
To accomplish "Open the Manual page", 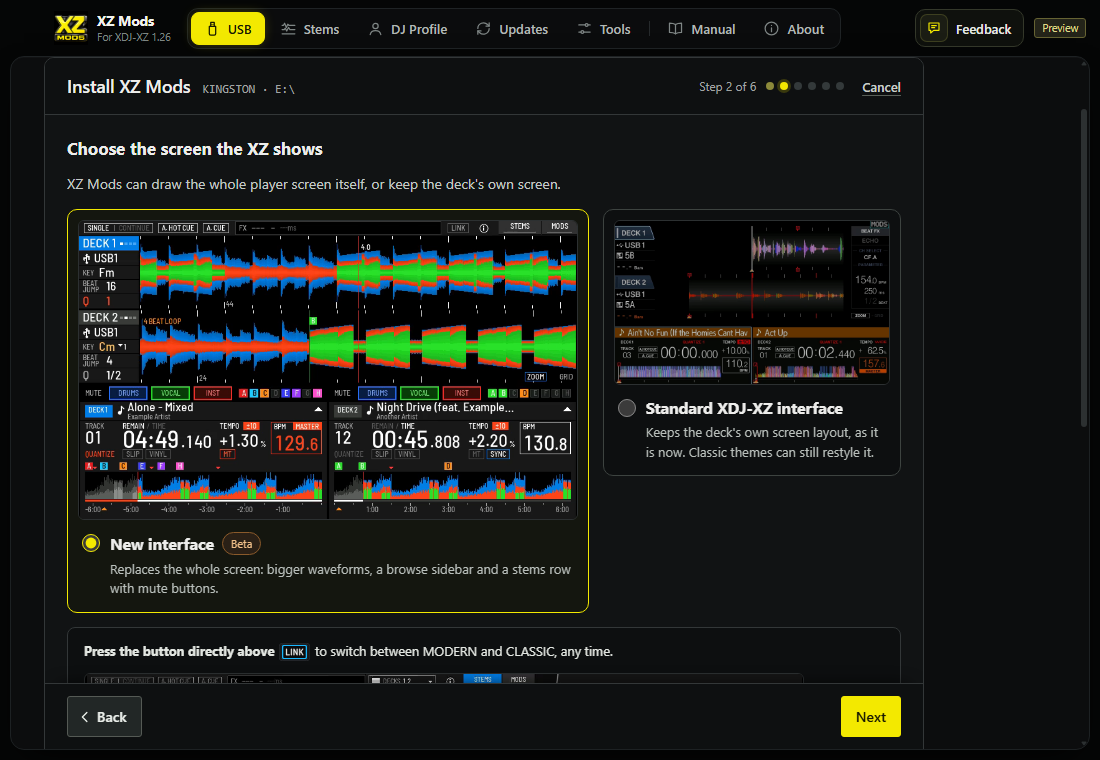I will 702,29.
